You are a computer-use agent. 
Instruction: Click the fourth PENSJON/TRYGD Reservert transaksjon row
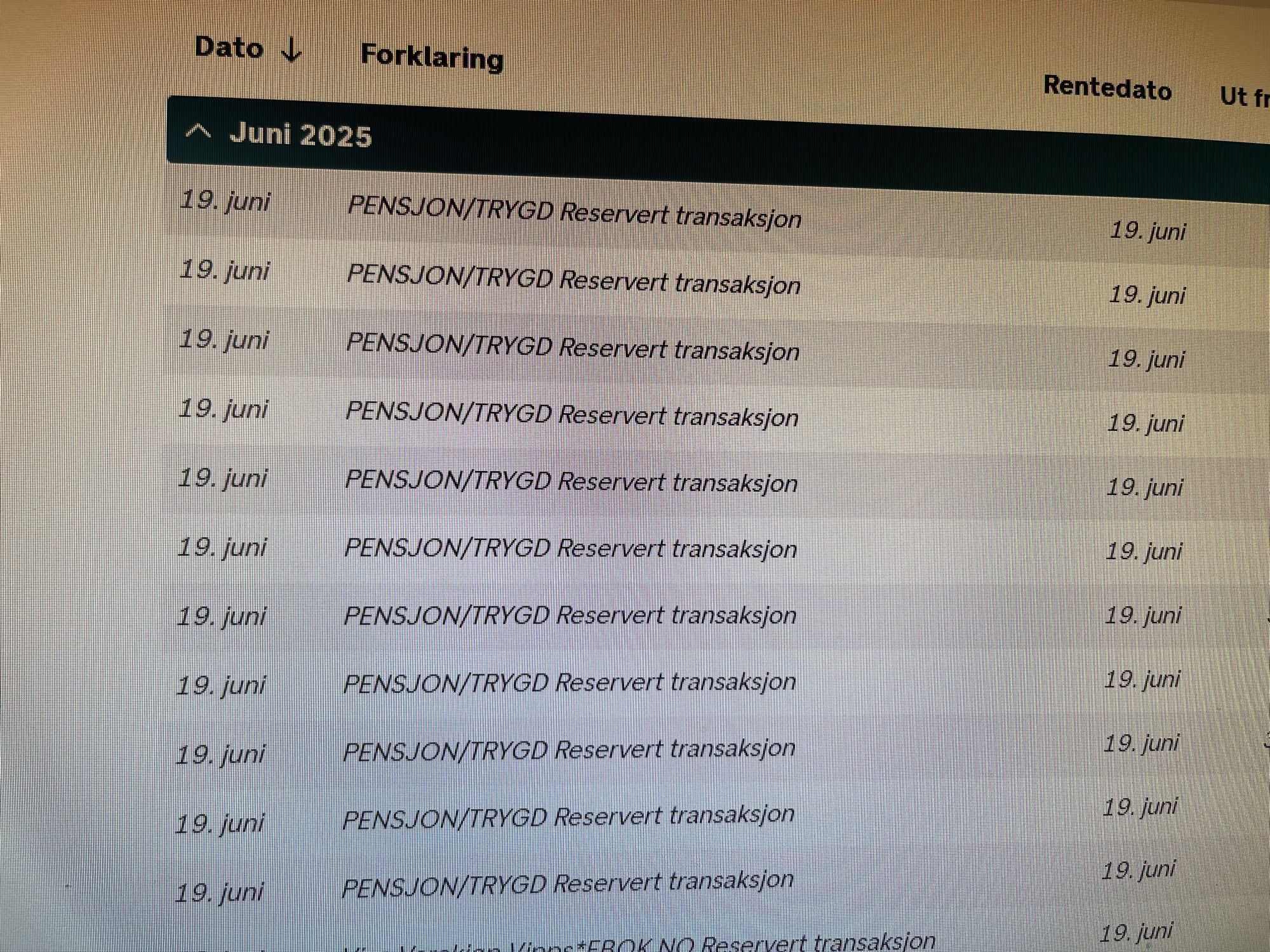click(571, 415)
